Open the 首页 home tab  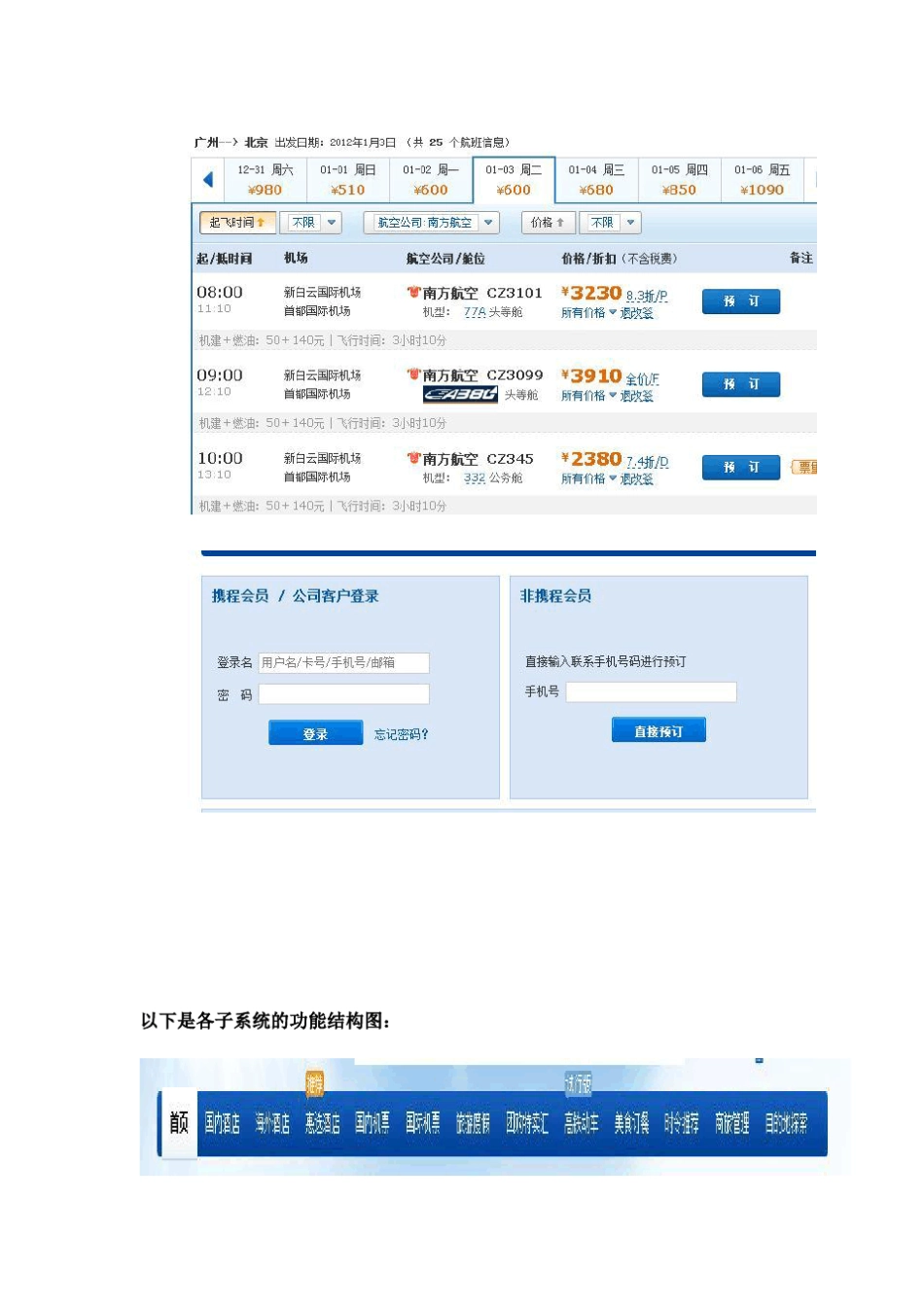point(179,1123)
